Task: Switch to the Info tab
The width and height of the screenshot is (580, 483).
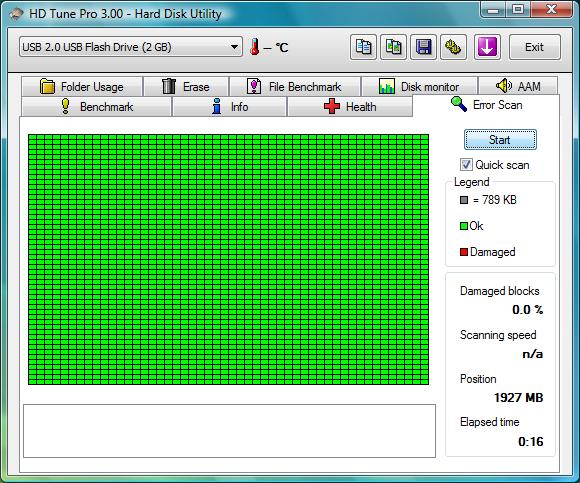Action: click(229, 107)
